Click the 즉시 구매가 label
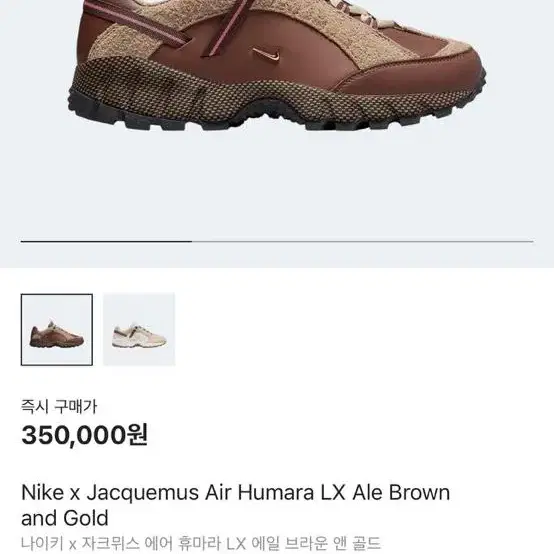This screenshot has height=554, width=554. [x=59, y=406]
